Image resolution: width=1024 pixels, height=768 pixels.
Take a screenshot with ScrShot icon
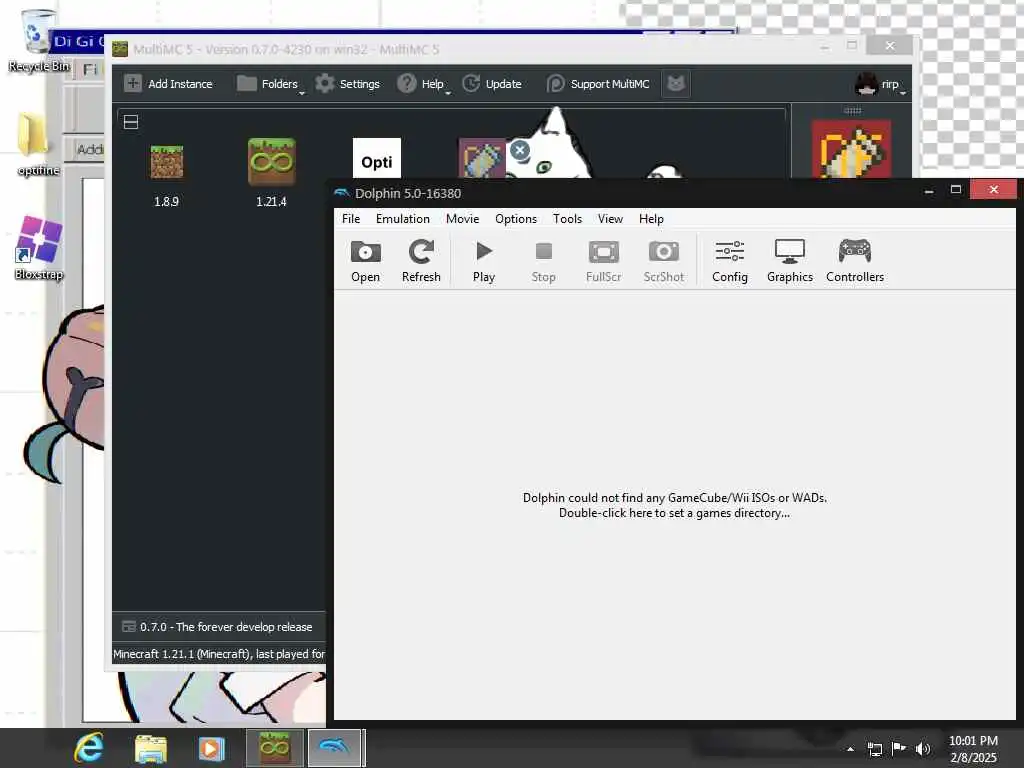tap(664, 261)
